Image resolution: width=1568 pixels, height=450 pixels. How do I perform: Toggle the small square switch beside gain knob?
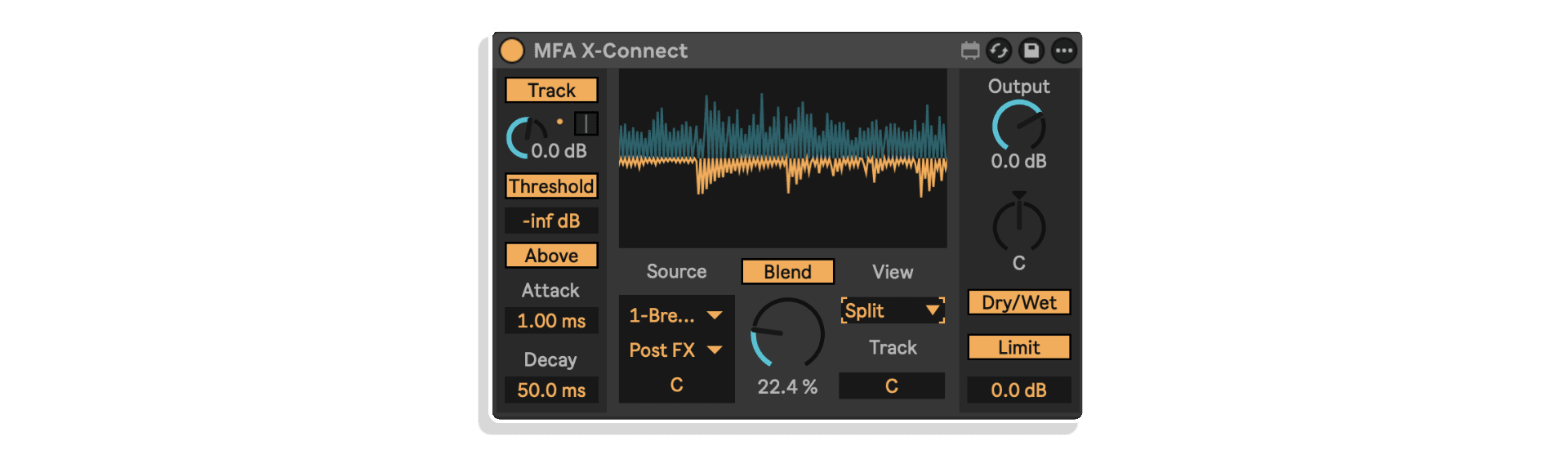pos(586,123)
